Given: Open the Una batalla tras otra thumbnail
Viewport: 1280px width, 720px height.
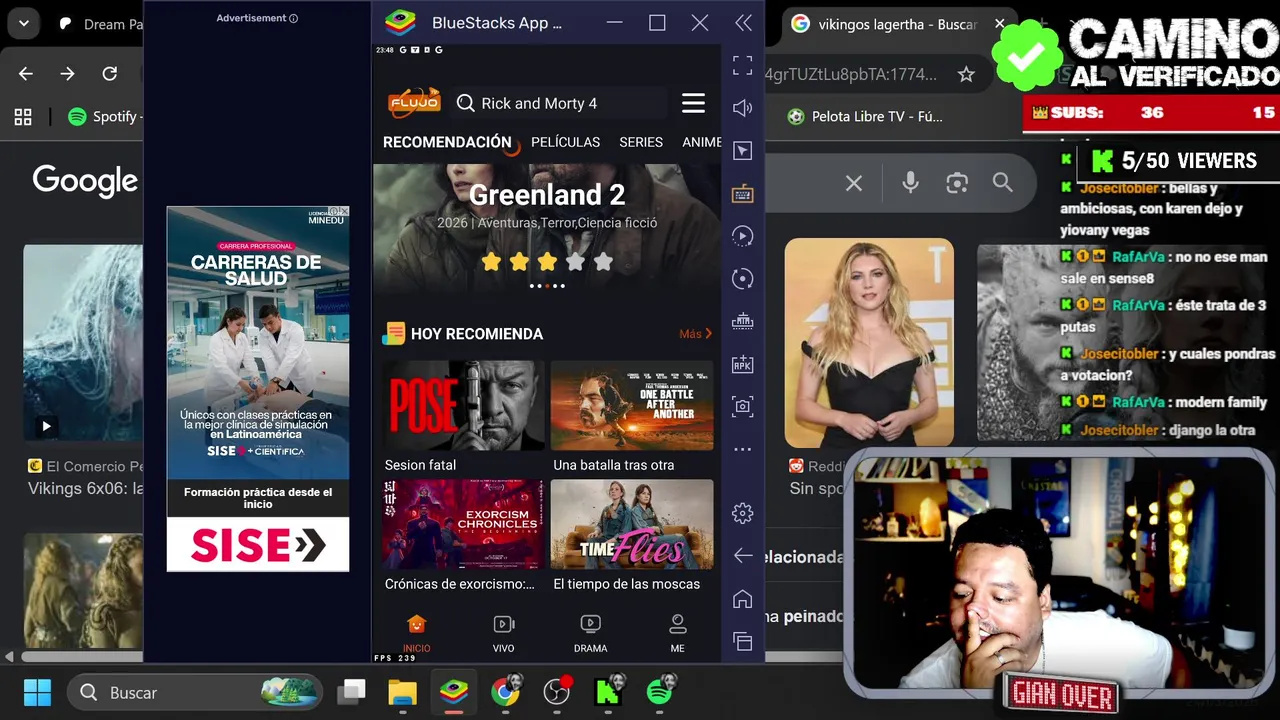Looking at the screenshot, I should (632, 406).
